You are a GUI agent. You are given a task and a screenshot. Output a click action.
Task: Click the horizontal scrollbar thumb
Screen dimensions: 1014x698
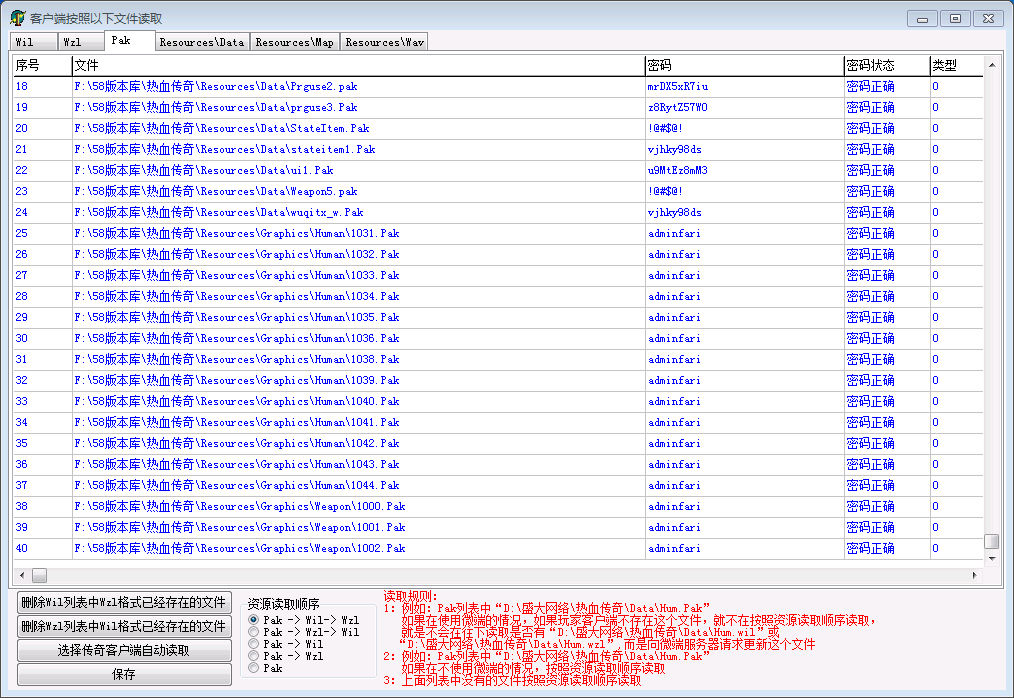(39, 574)
